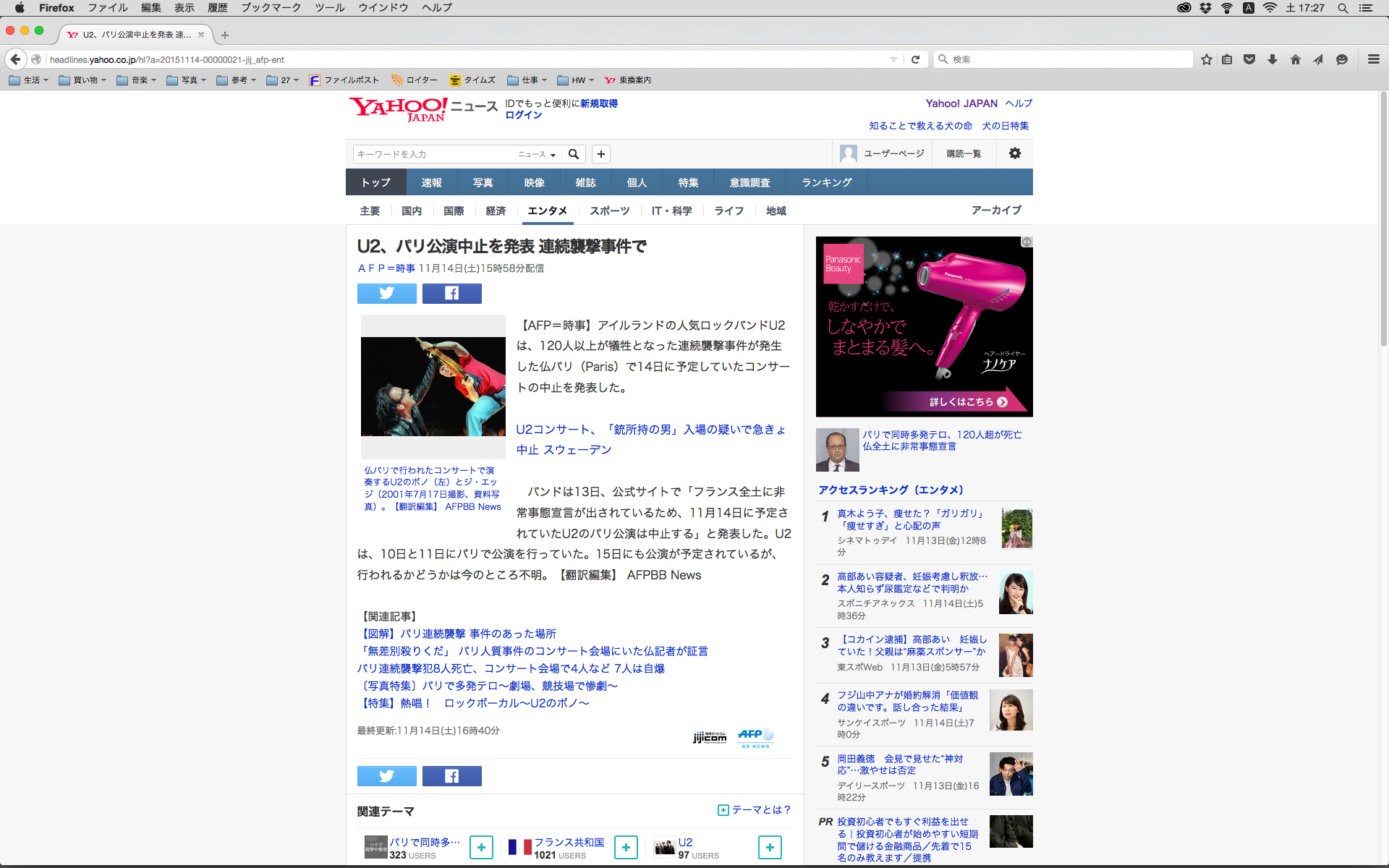Bookmark this page with star icon
The height and width of the screenshot is (868, 1389).
(1206, 59)
